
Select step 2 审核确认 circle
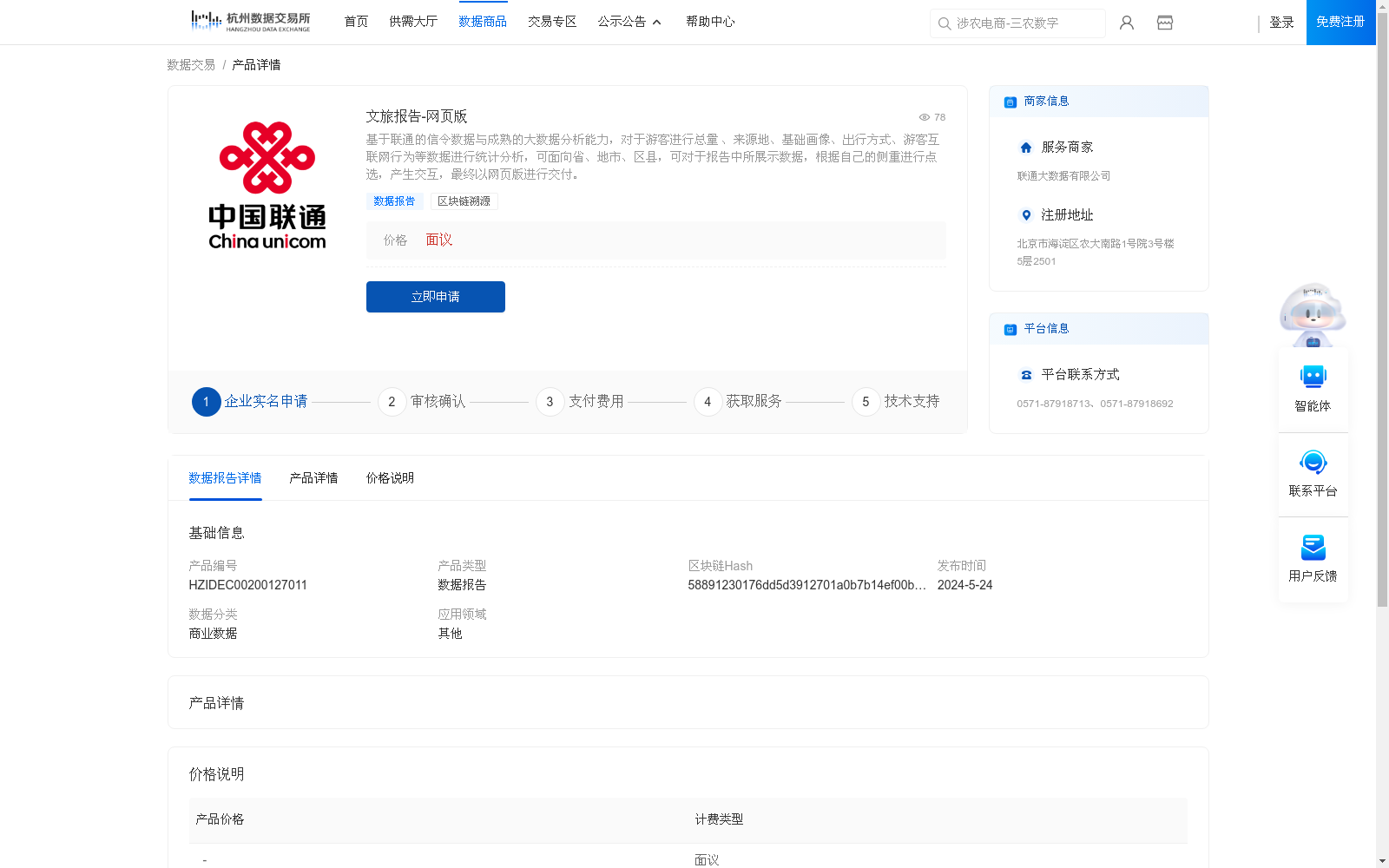click(392, 402)
